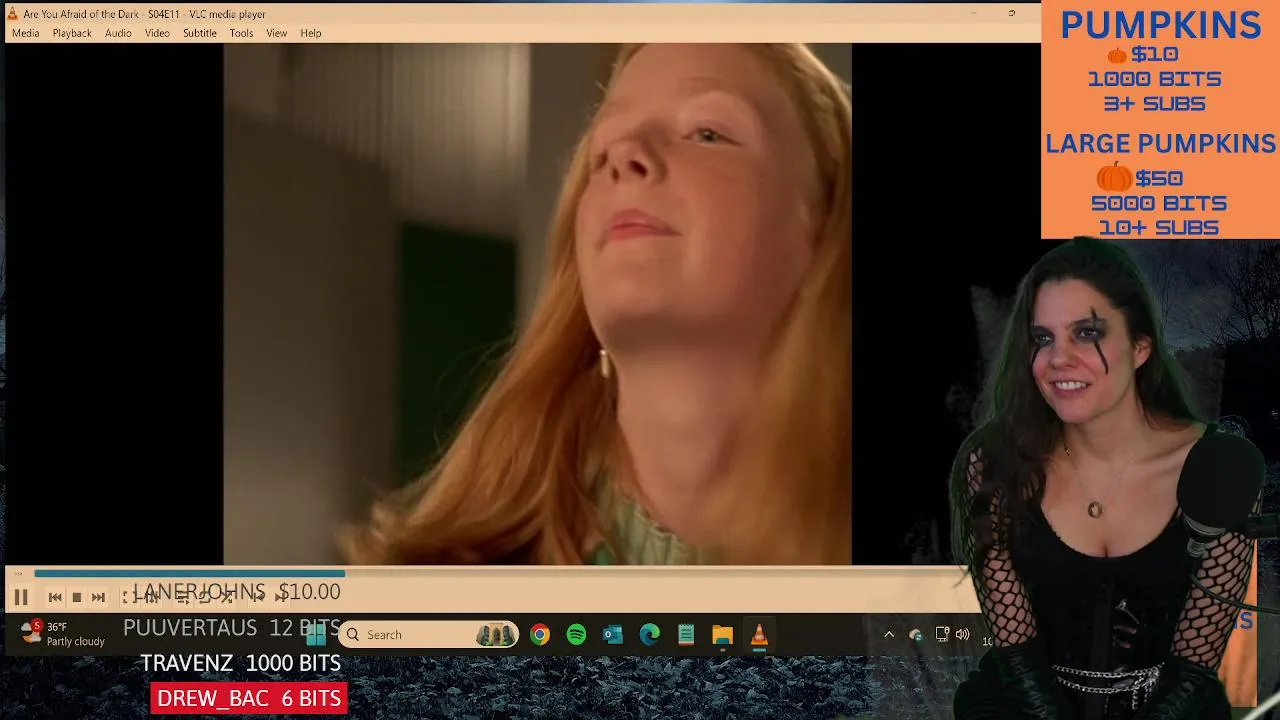Open network status tray icon
This screenshot has height=720, width=1280.
942,634
